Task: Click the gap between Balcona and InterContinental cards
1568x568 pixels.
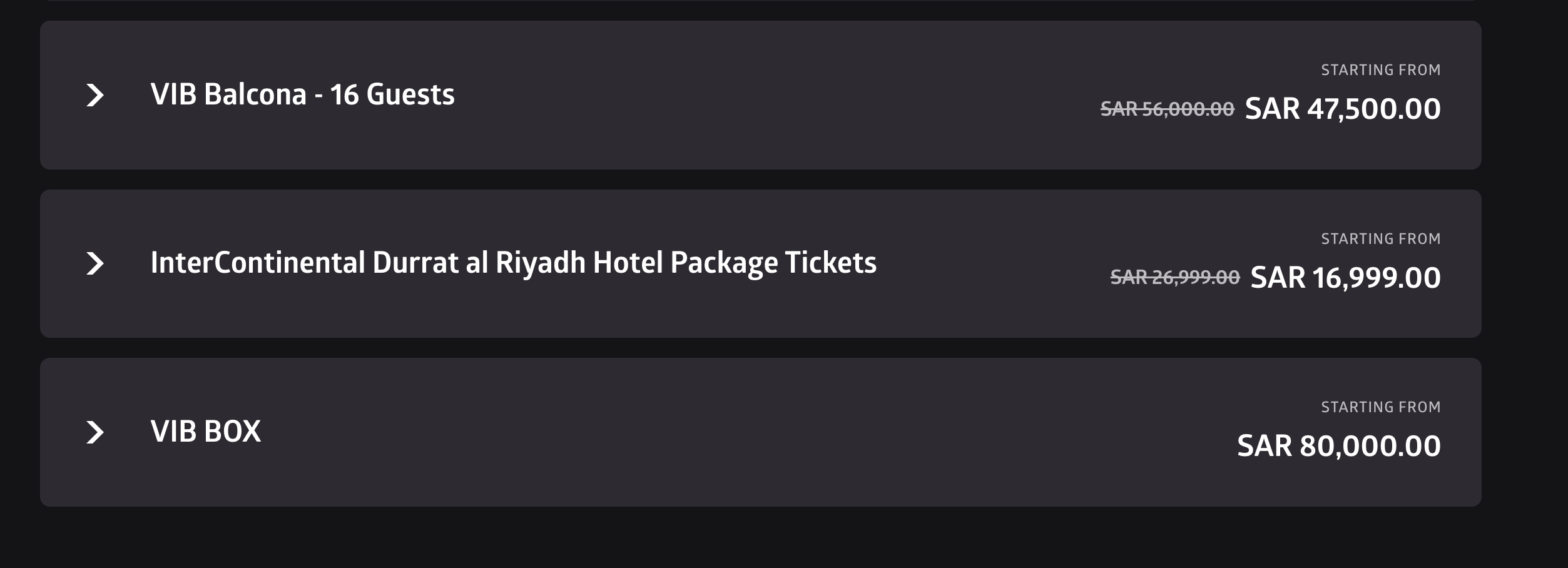Action: click(751, 180)
